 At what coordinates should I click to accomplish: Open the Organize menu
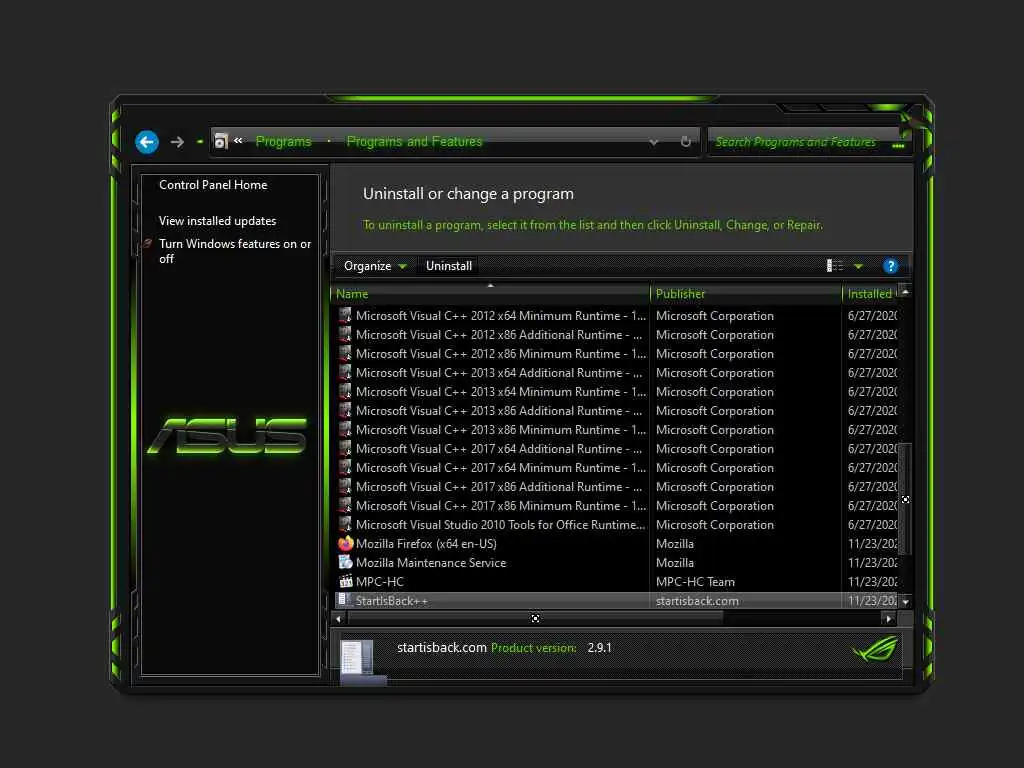pyautogui.click(x=375, y=266)
